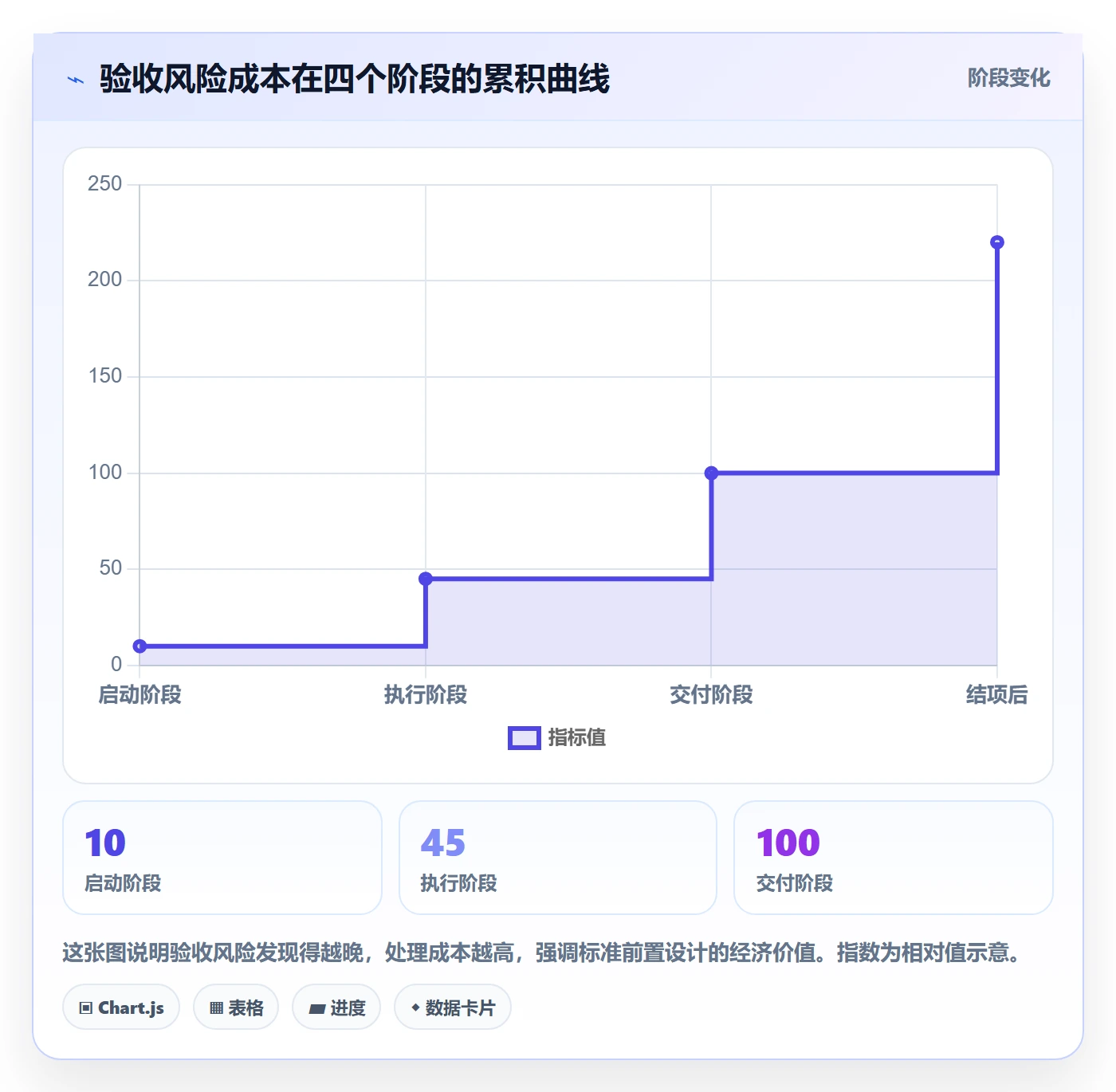Select the 执行阶段 data point on the chart
1116x1092 pixels.
click(x=426, y=579)
